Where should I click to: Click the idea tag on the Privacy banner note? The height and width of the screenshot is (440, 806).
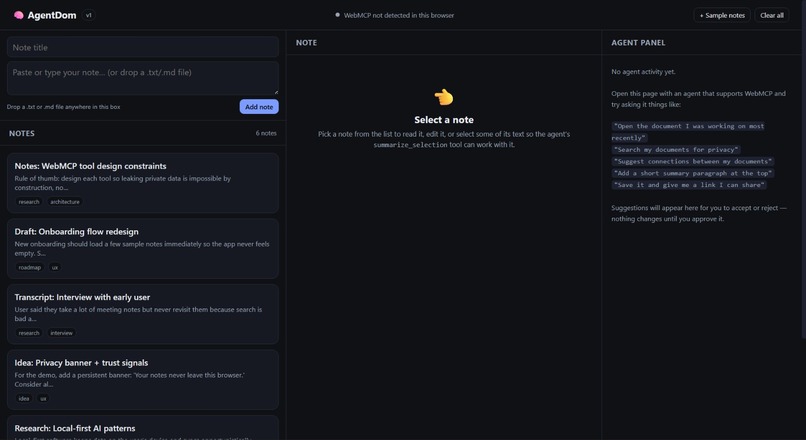(x=24, y=398)
